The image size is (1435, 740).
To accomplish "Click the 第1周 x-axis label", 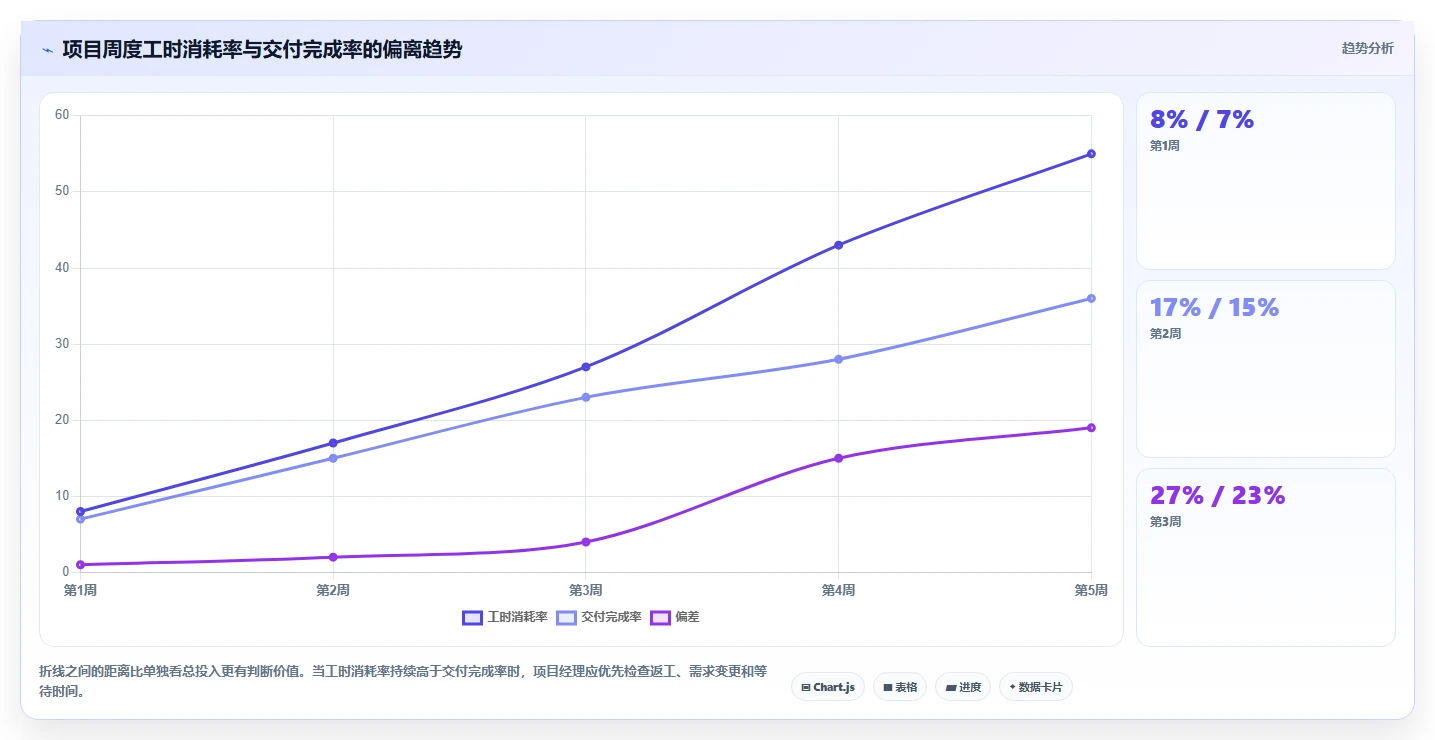I will (80, 590).
